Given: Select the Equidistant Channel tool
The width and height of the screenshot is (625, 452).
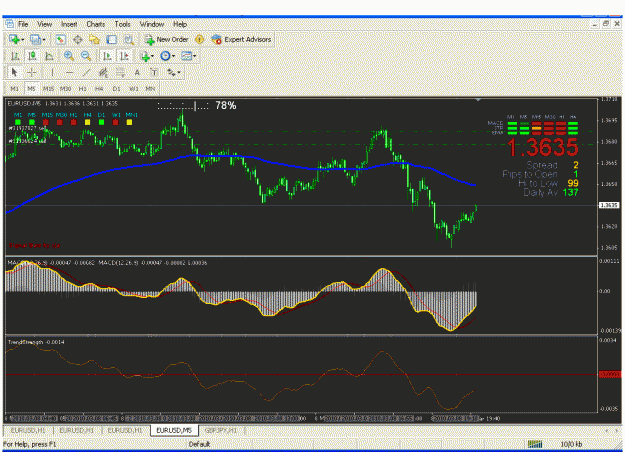Looking at the screenshot, I should tap(103, 73).
